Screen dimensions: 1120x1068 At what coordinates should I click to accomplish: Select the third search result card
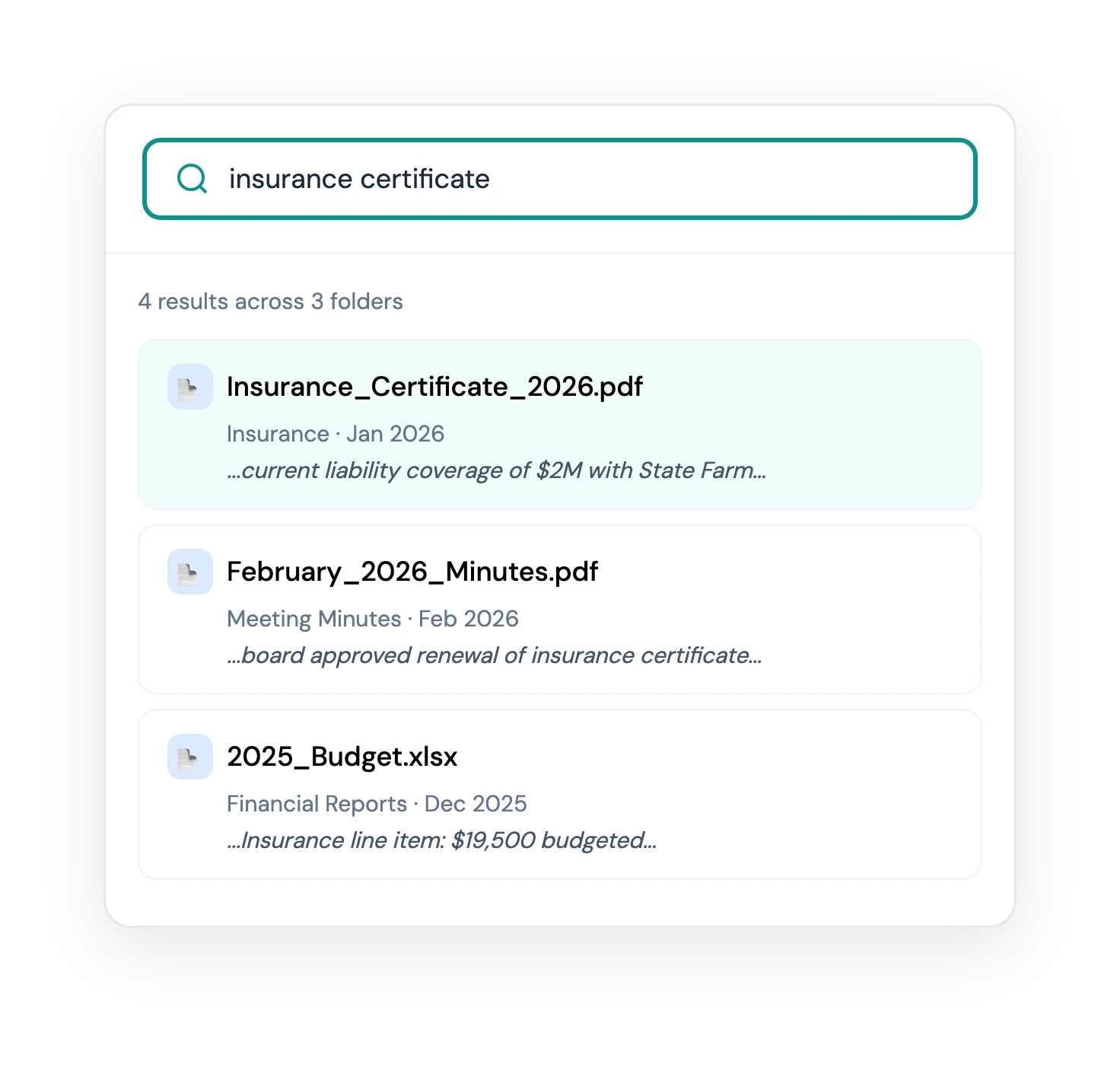click(x=560, y=794)
